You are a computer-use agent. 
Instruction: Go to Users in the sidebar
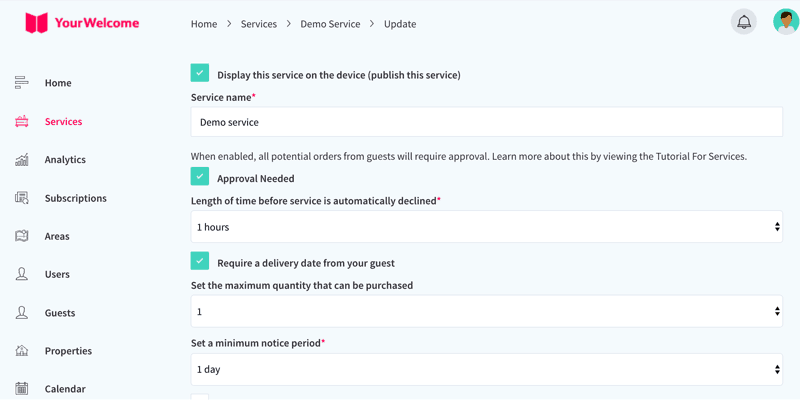(x=57, y=274)
